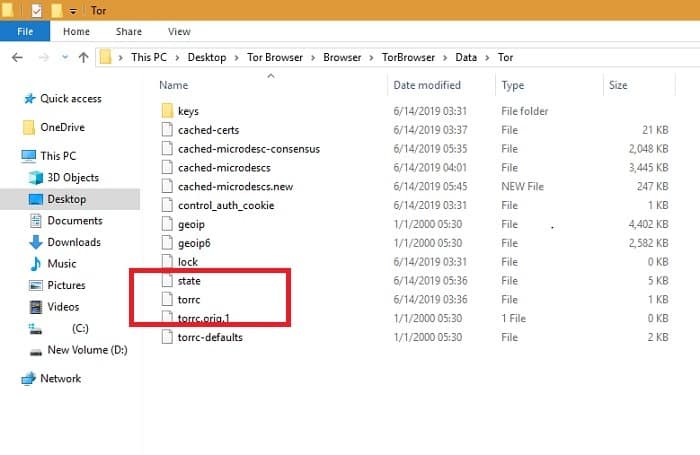
Task: Click the geoip file icon
Action: pyautogui.click(x=167, y=224)
